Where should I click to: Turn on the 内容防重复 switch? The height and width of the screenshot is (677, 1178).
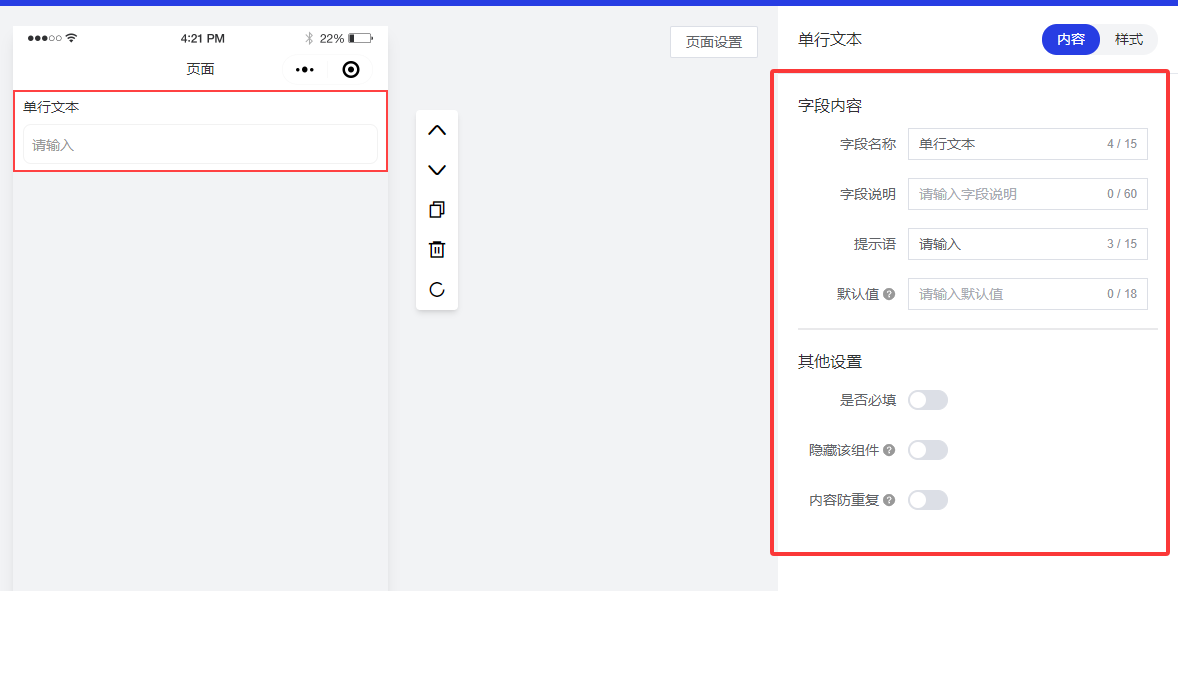[927, 500]
